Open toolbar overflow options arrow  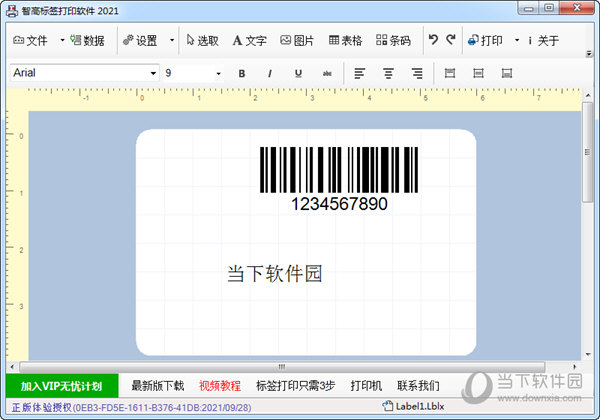pyautogui.click(x=589, y=54)
